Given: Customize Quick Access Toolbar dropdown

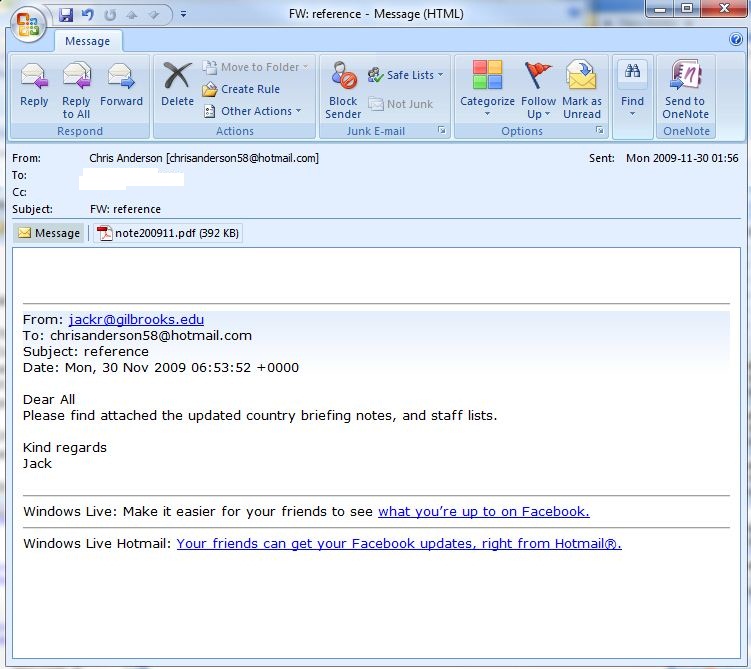Looking at the screenshot, I should (183, 15).
